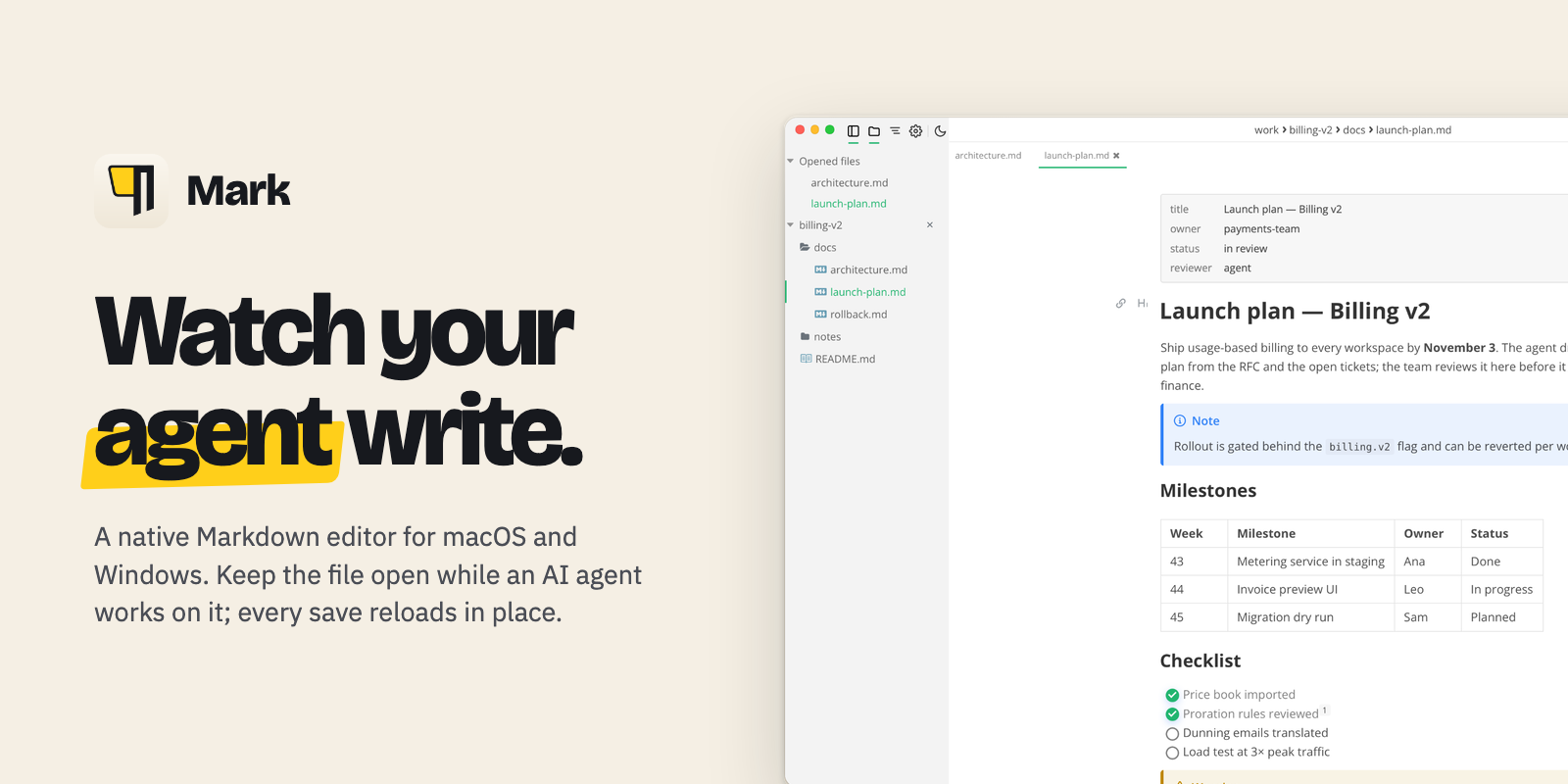This screenshot has width=1568, height=784.
Task: Check Dunning emails translated
Action: (x=1172, y=734)
